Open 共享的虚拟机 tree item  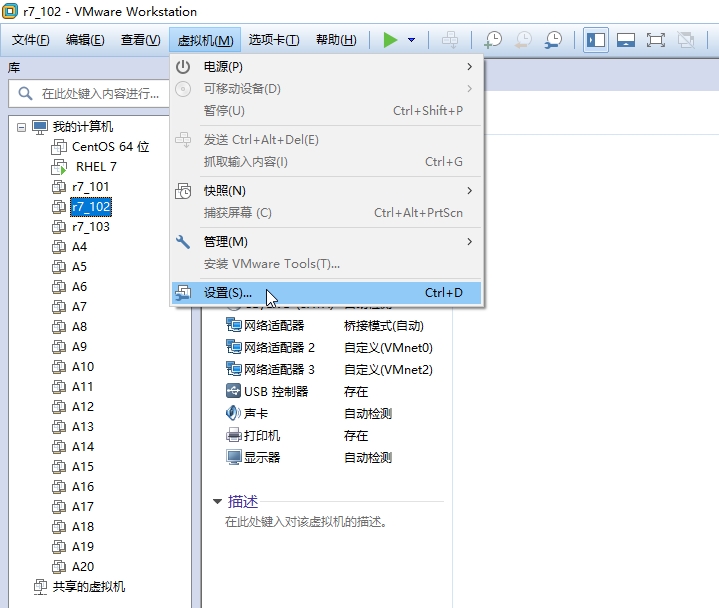pos(88,587)
